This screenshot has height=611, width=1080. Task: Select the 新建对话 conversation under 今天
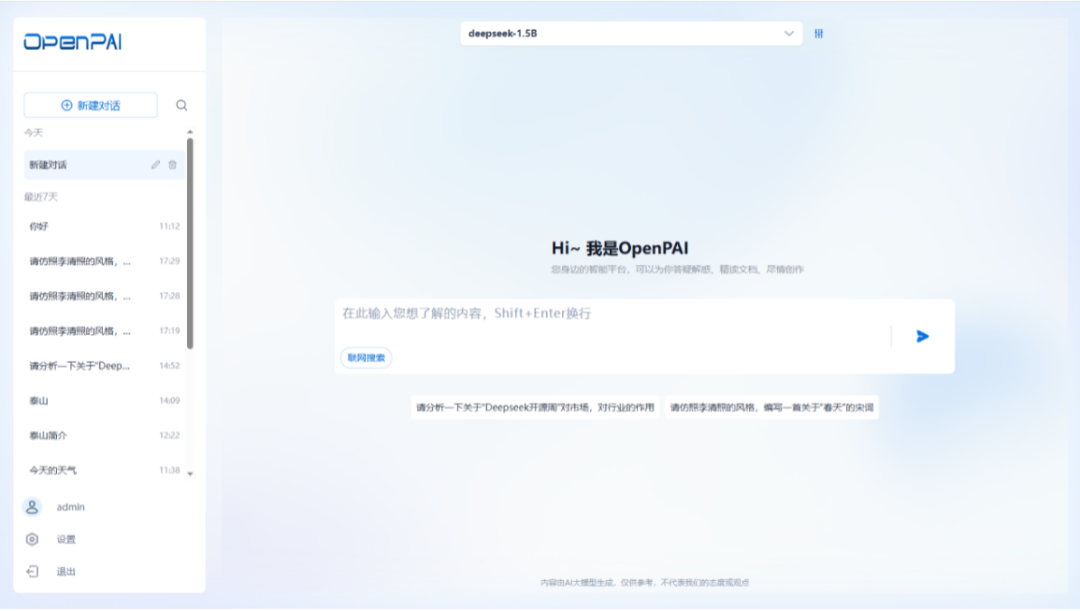click(x=104, y=165)
